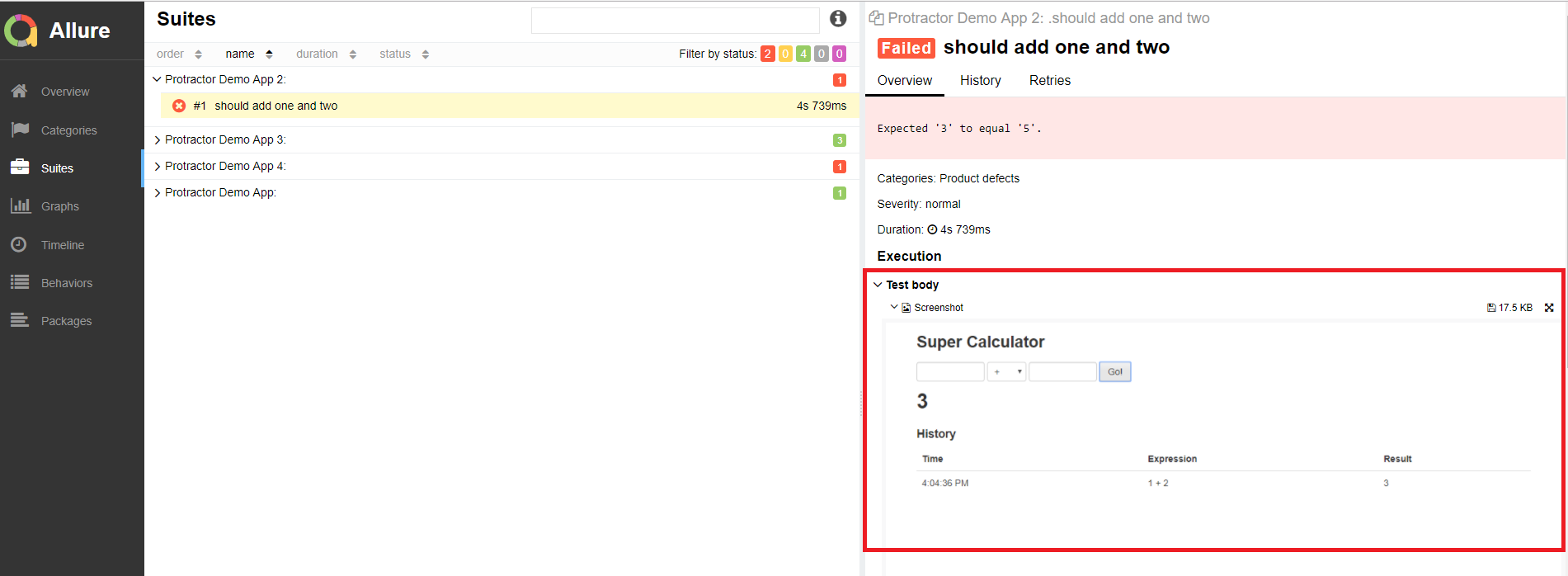Switch to the Overview tab
This screenshot has width=1568, height=576.
coord(905,81)
